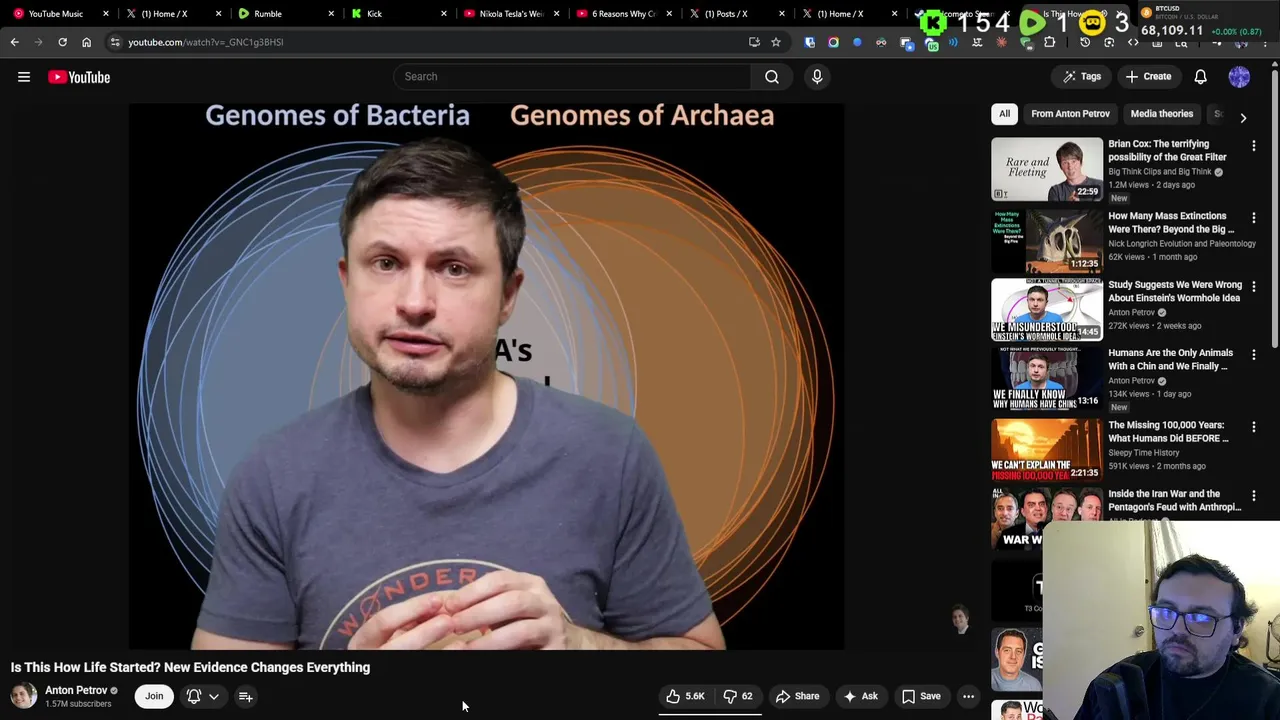View site information beside the URL
1280x720 pixels.
(x=115, y=42)
